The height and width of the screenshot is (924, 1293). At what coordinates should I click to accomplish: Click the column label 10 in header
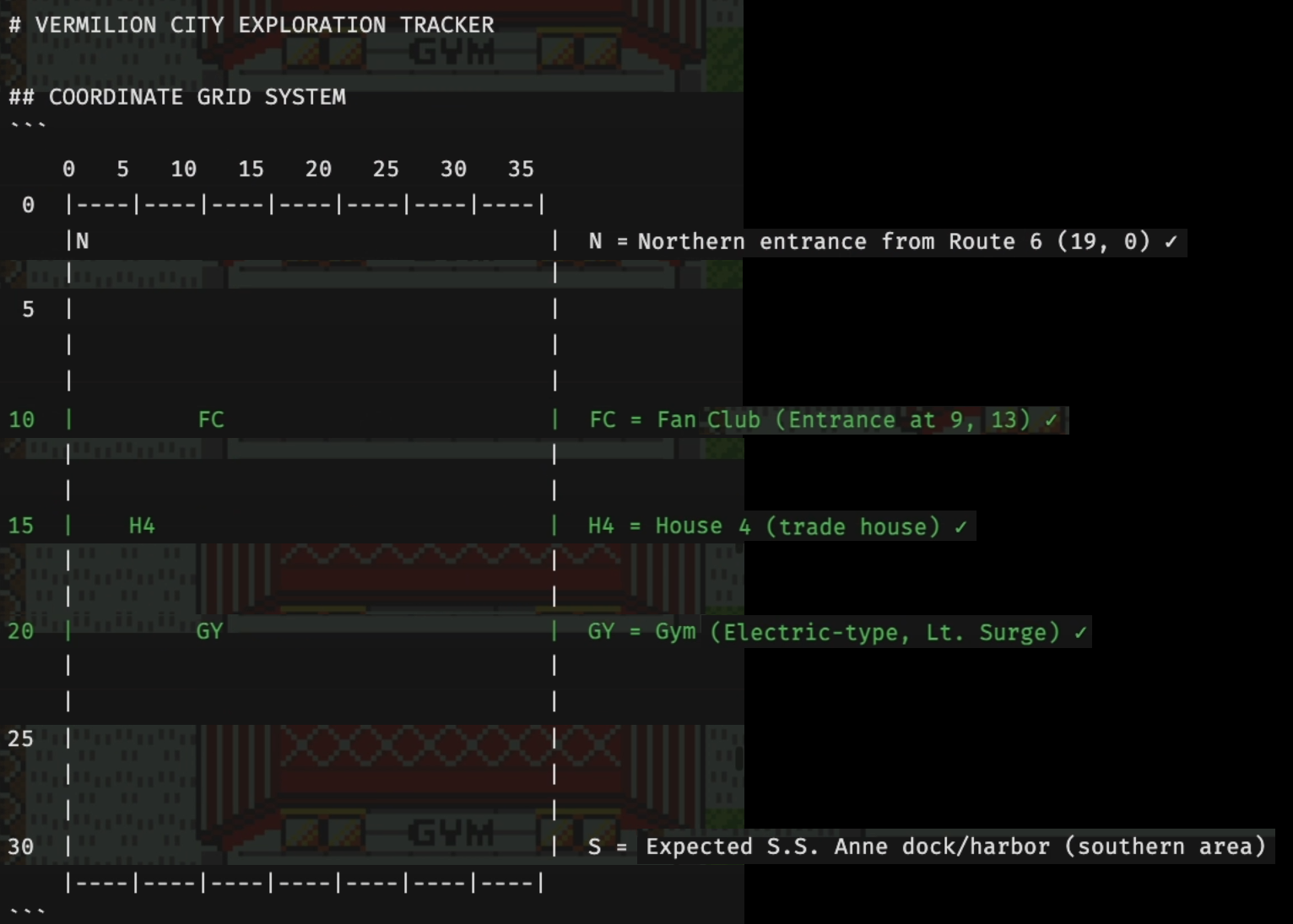tap(184, 169)
